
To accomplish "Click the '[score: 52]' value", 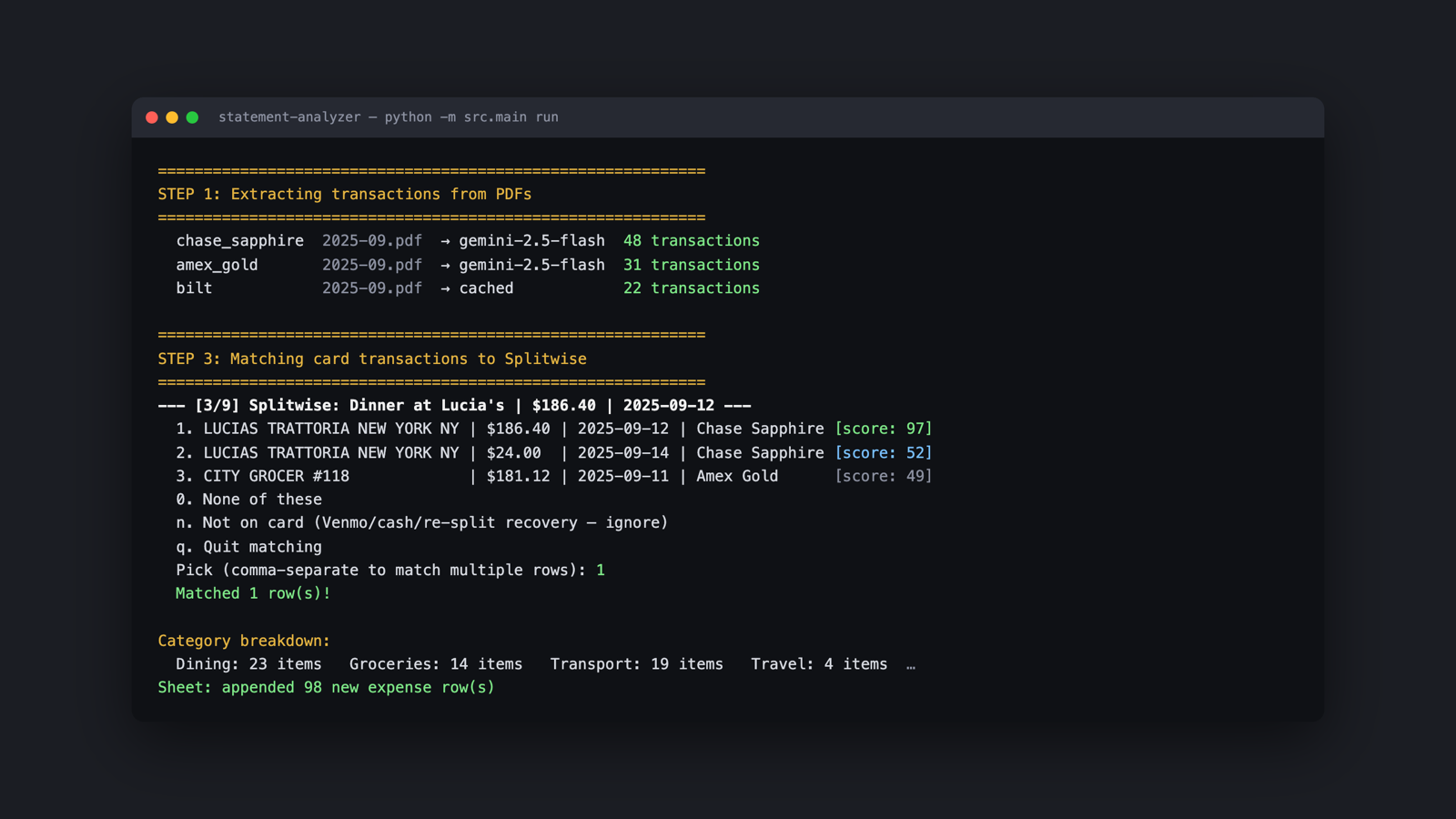I will [884, 452].
